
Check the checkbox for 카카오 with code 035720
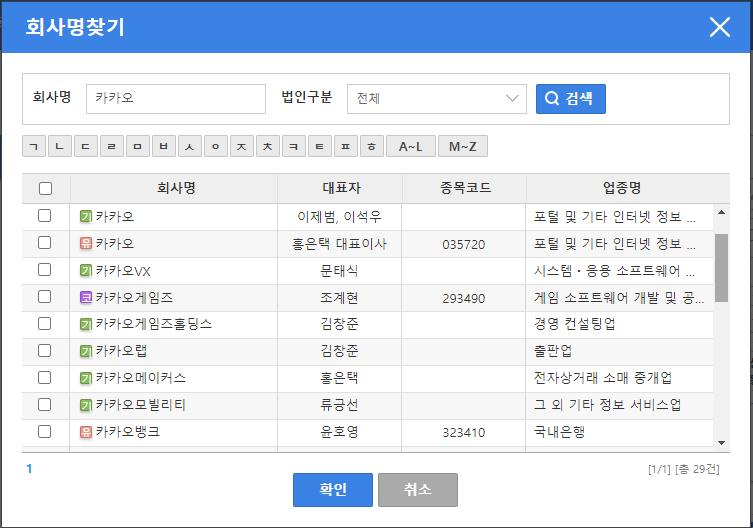click(44, 243)
